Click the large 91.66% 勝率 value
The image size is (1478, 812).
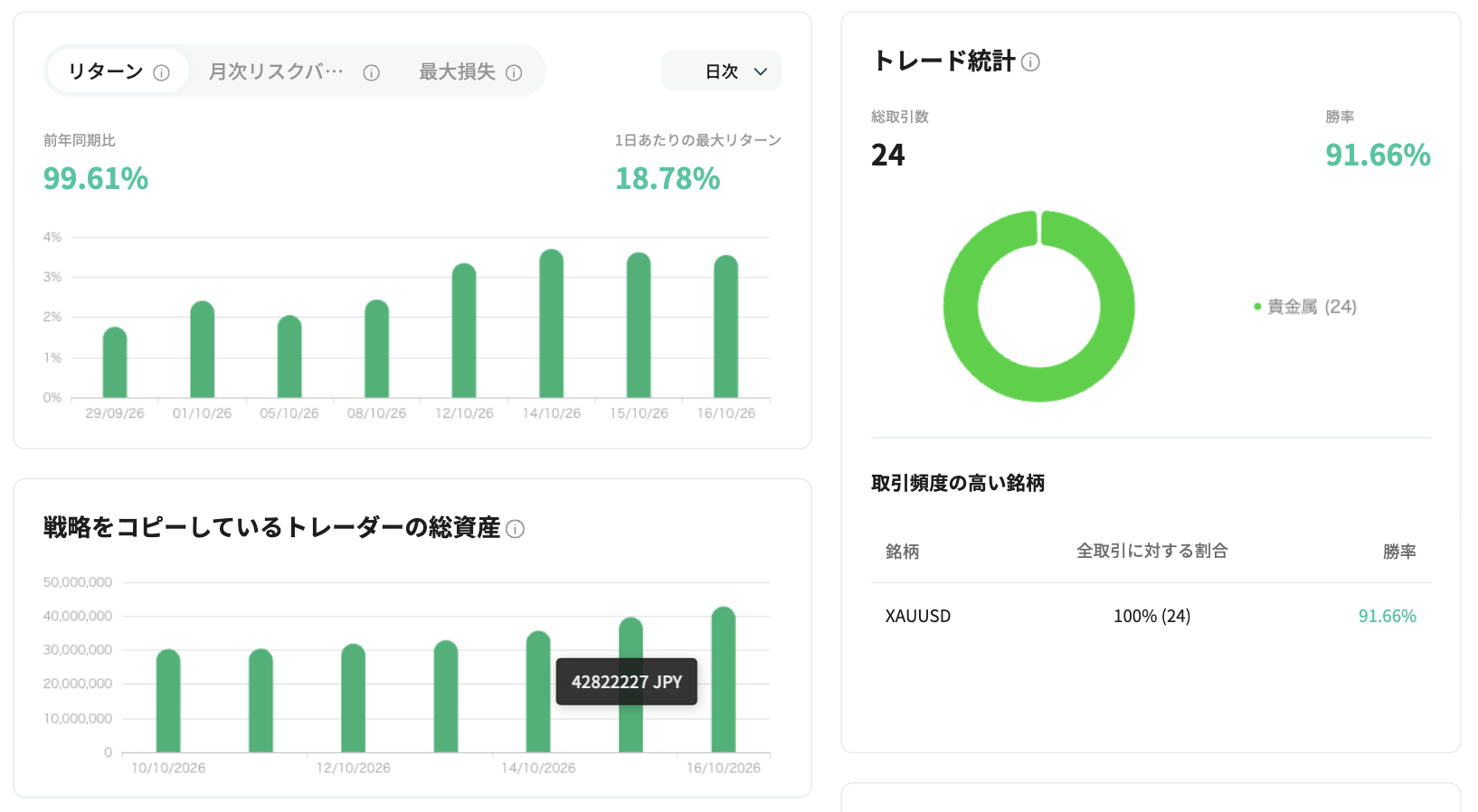[x=1379, y=155]
